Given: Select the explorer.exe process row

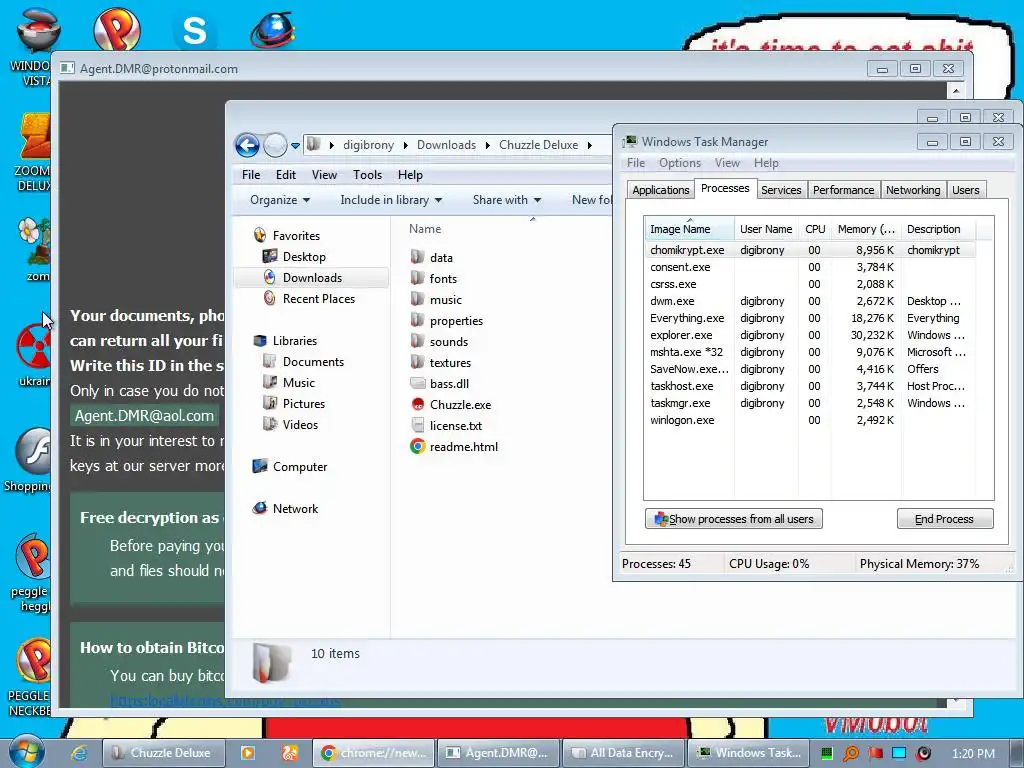Looking at the screenshot, I should pyautogui.click(x=810, y=335).
